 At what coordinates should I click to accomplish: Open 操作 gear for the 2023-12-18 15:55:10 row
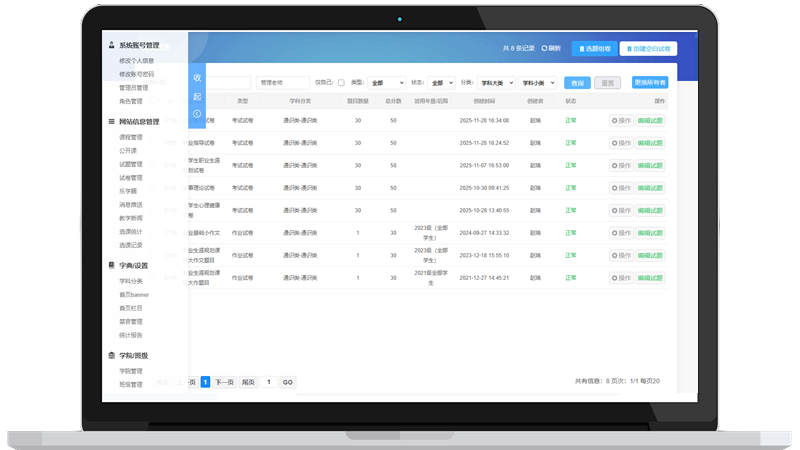[621, 255]
